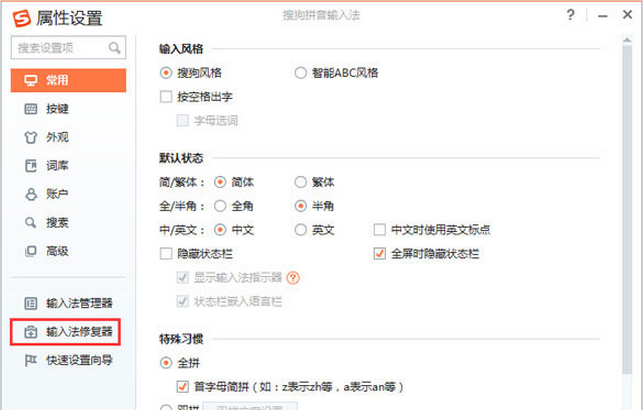The image size is (643, 410).
Task: Click the 词库 dictionary icon
Action: pos(31,166)
